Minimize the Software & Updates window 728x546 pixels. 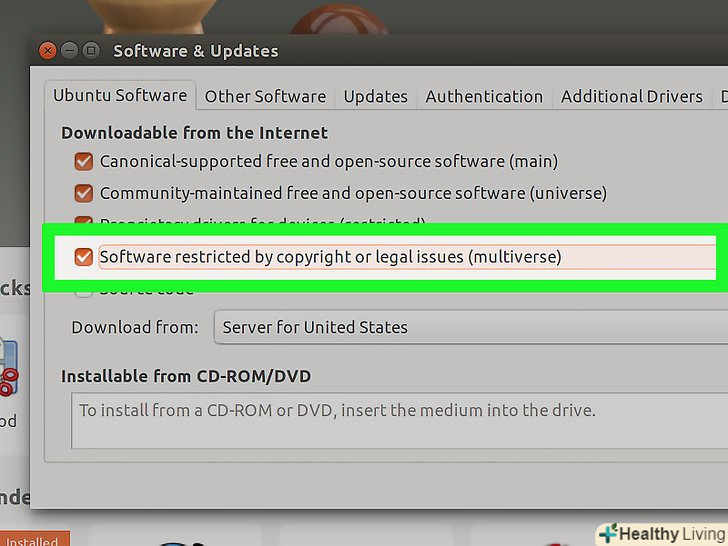[69, 50]
